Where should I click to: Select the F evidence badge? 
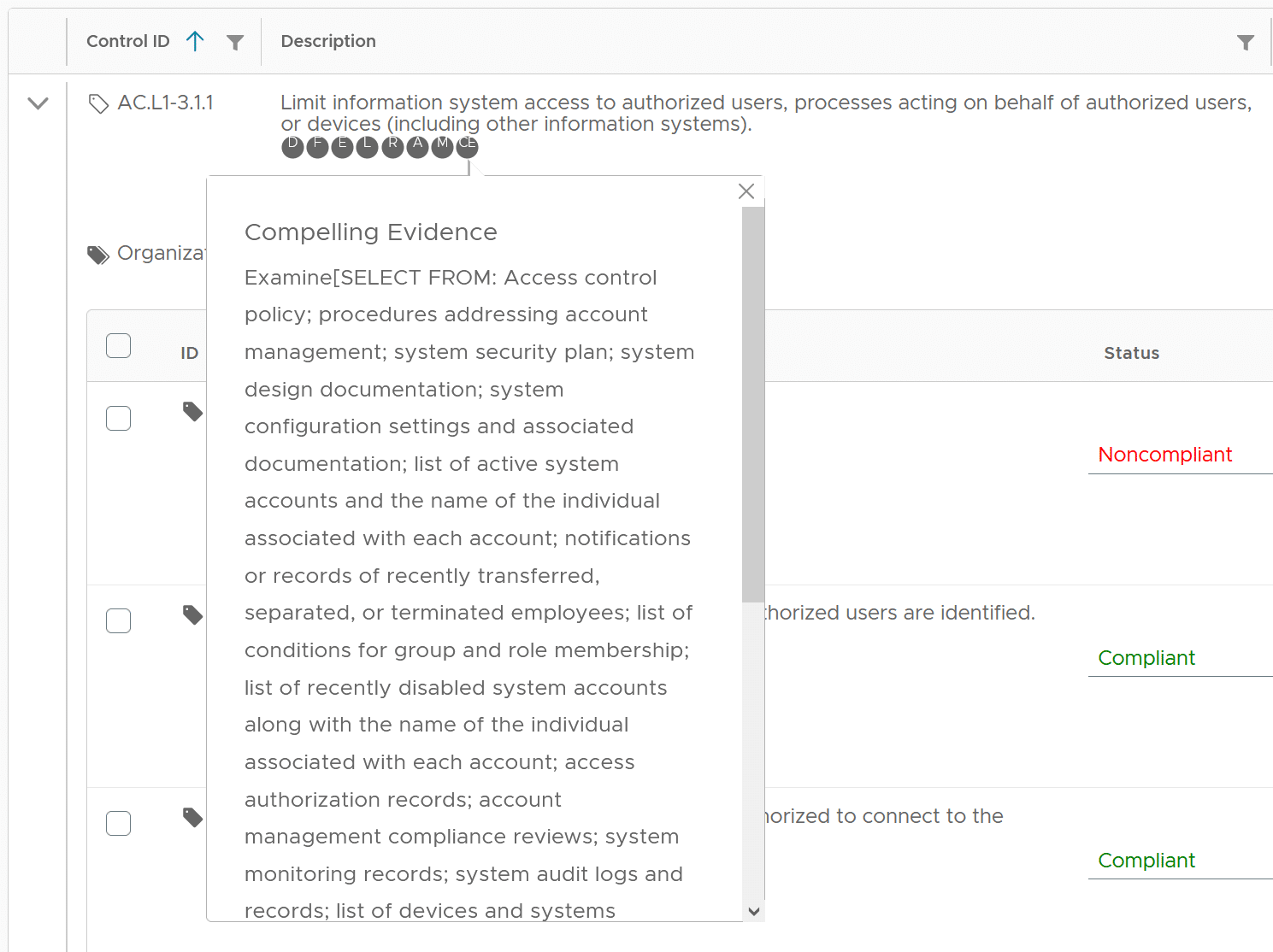(x=317, y=146)
